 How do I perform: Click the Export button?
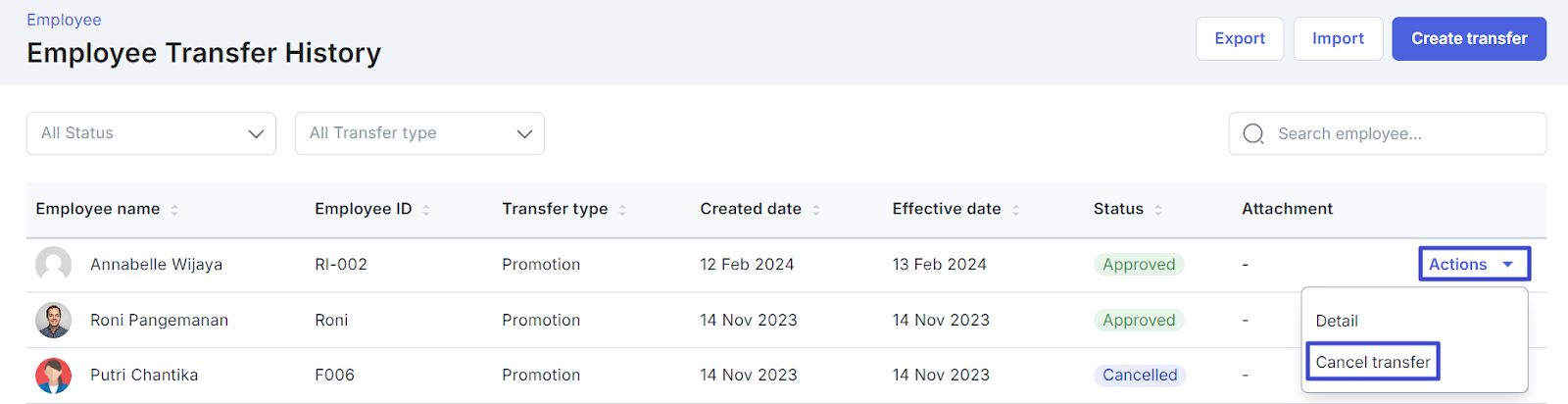click(1240, 39)
